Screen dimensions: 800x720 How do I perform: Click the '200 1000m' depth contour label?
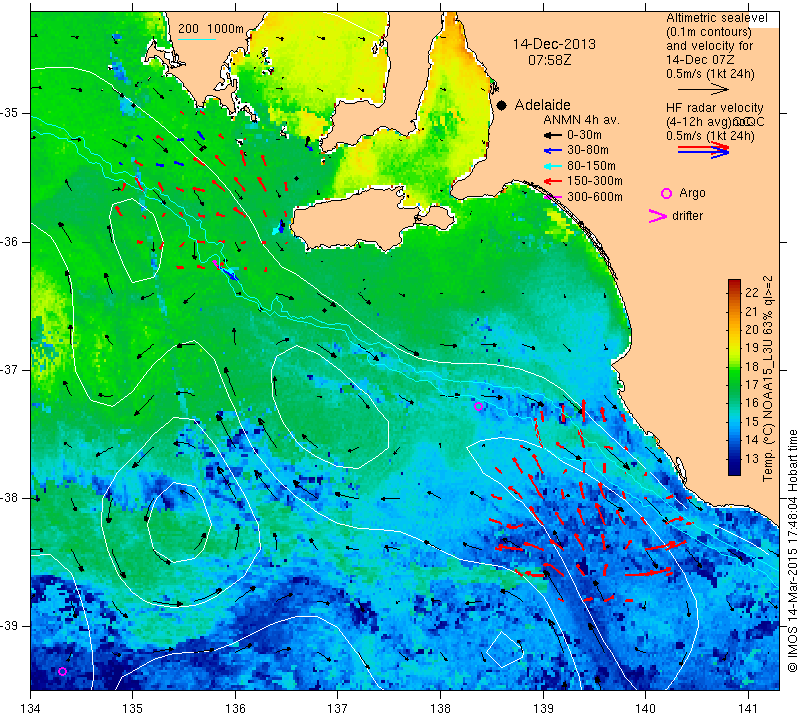point(211,29)
